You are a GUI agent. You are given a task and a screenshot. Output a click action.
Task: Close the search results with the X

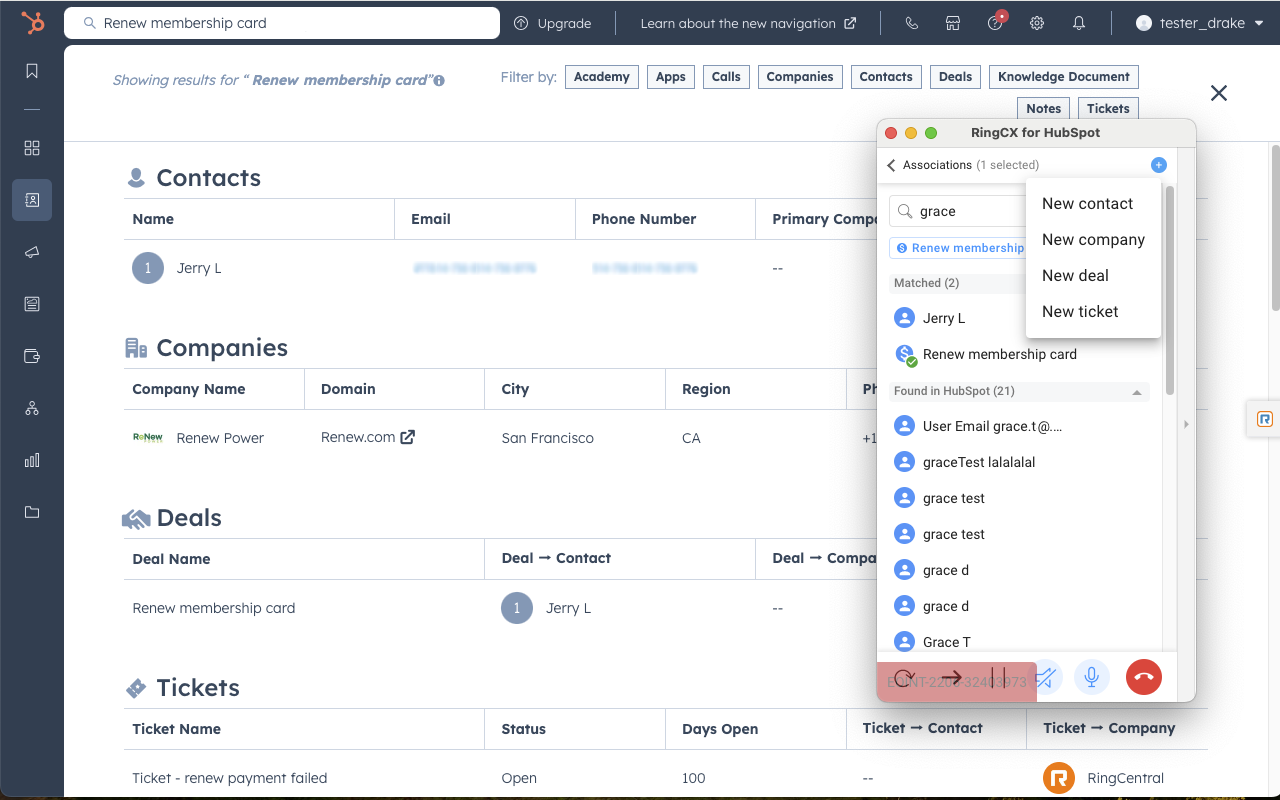1219,93
